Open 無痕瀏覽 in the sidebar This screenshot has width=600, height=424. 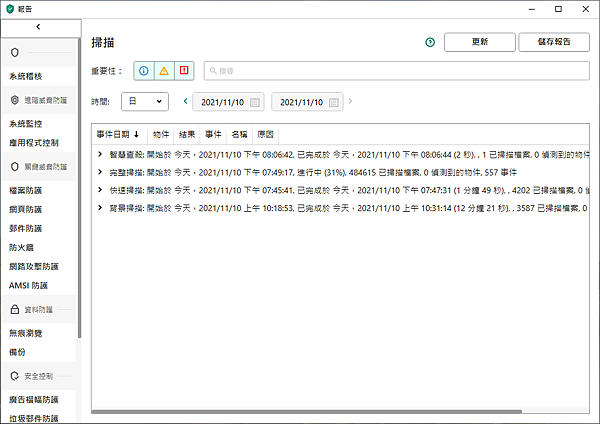click(x=26, y=333)
